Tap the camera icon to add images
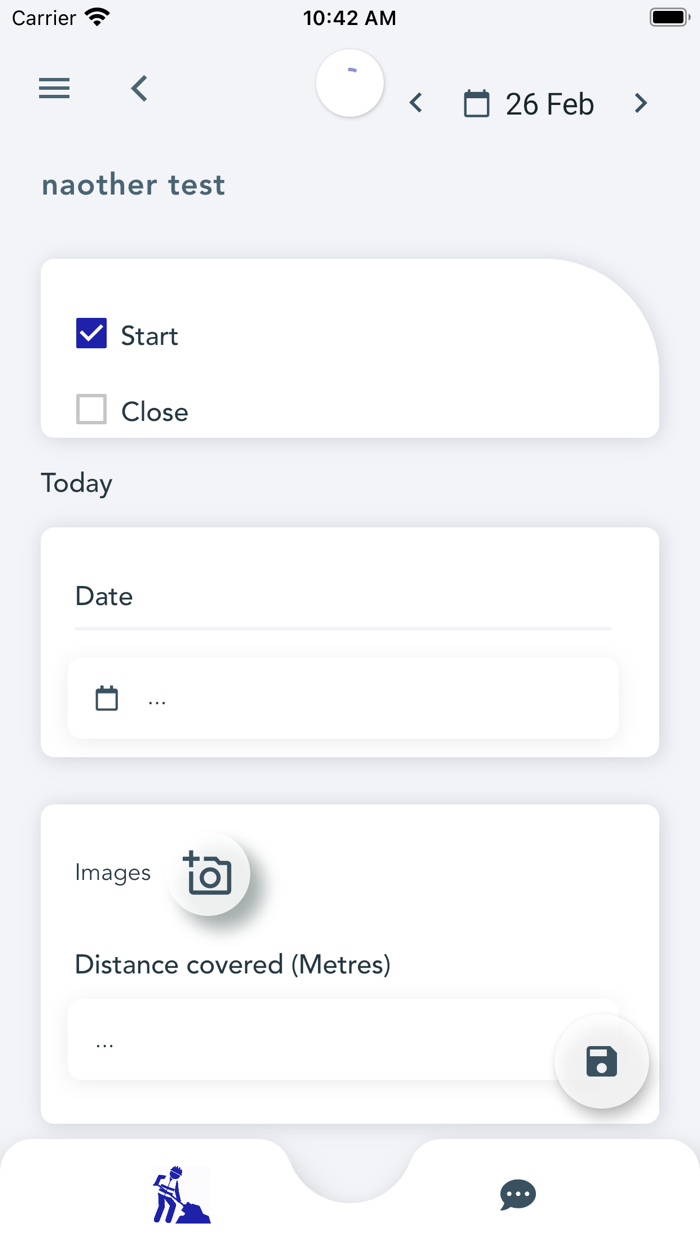Image resolution: width=700 pixels, height=1244 pixels. [x=209, y=873]
